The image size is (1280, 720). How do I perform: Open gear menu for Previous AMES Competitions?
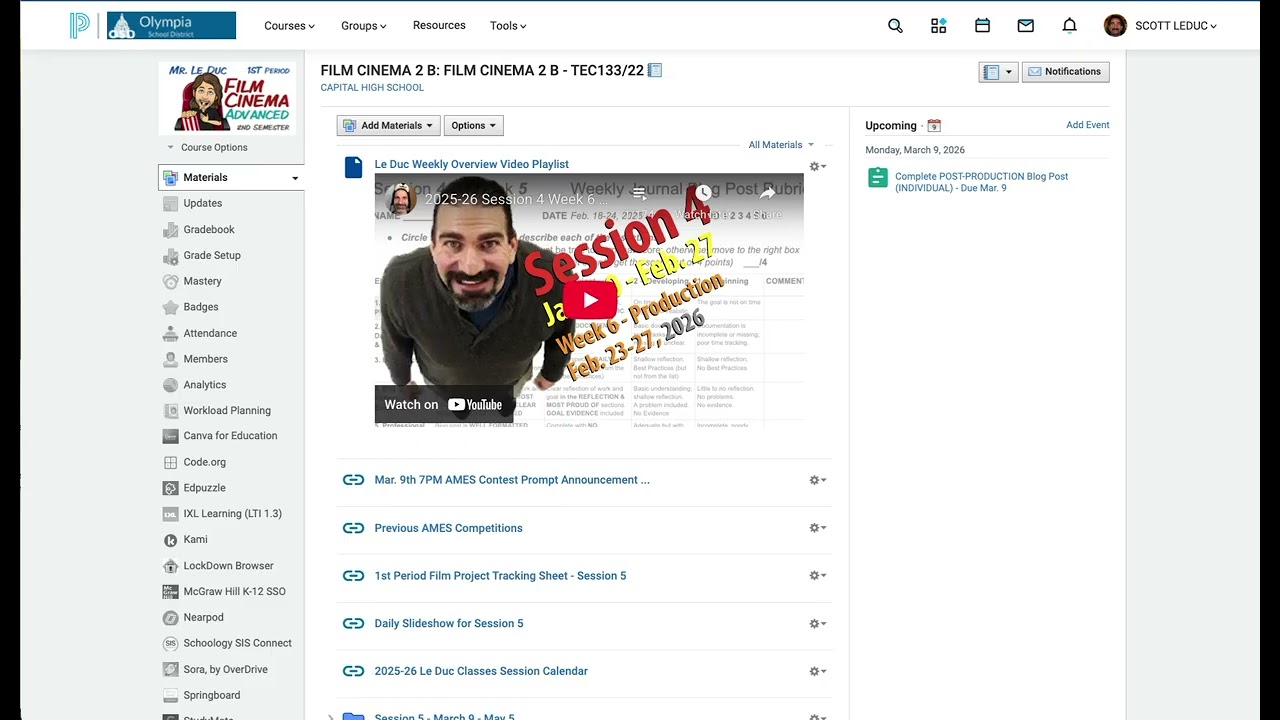[x=817, y=528]
